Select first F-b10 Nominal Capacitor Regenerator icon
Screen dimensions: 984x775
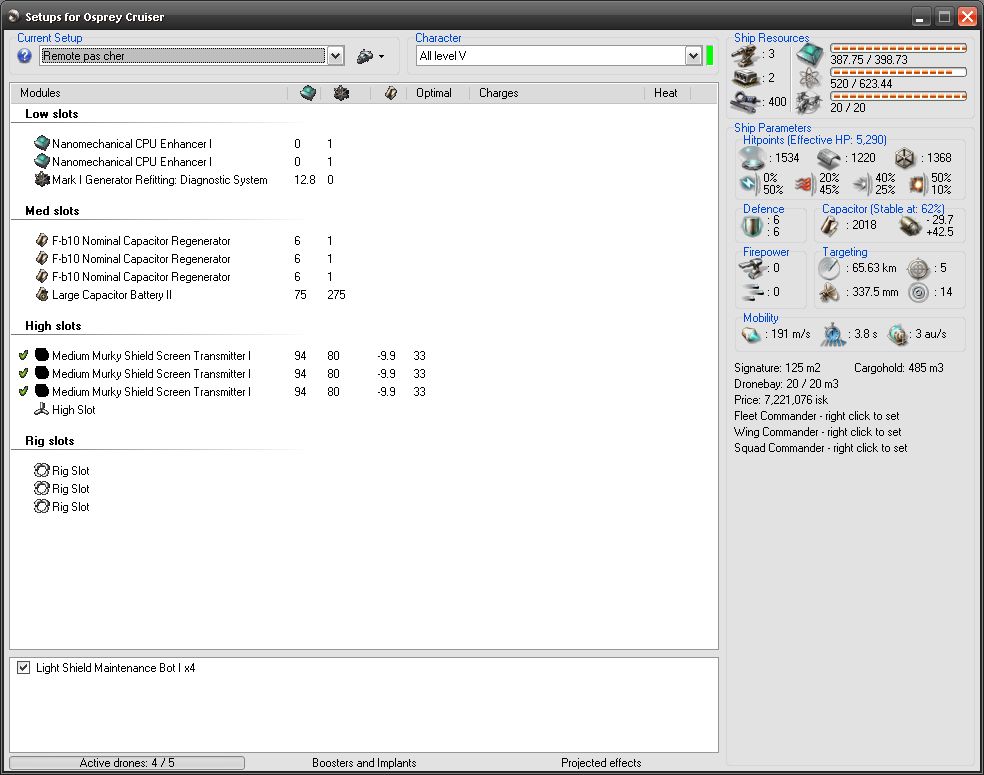[x=42, y=240]
